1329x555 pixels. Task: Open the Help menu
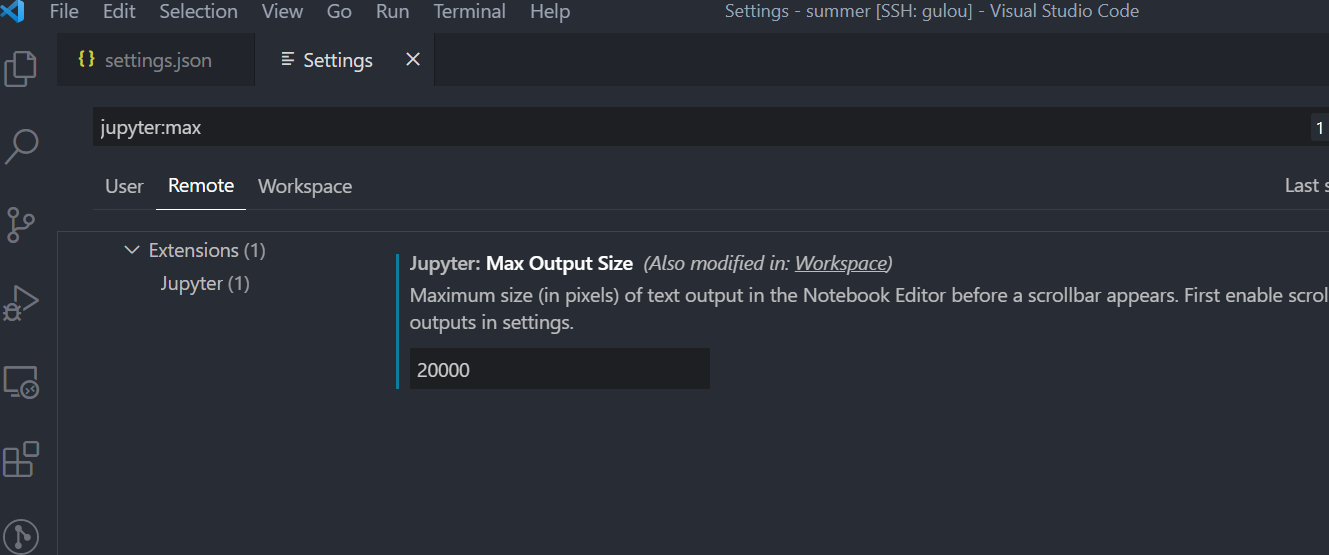549,12
